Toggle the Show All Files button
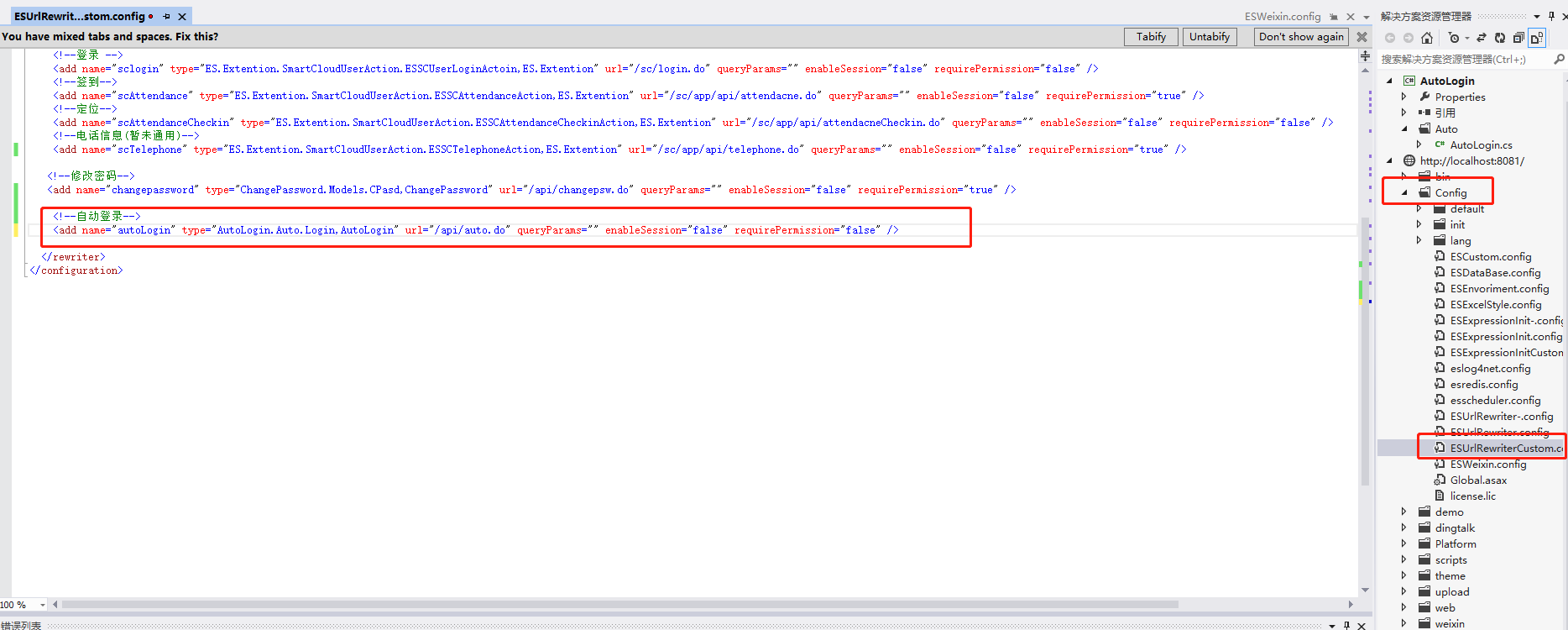Image resolution: width=1568 pixels, height=630 pixels. pyautogui.click(x=1537, y=38)
